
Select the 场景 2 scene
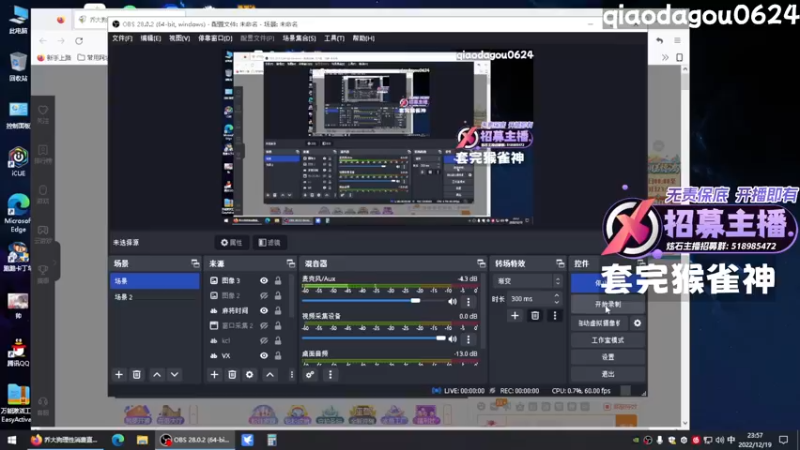click(155, 296)
